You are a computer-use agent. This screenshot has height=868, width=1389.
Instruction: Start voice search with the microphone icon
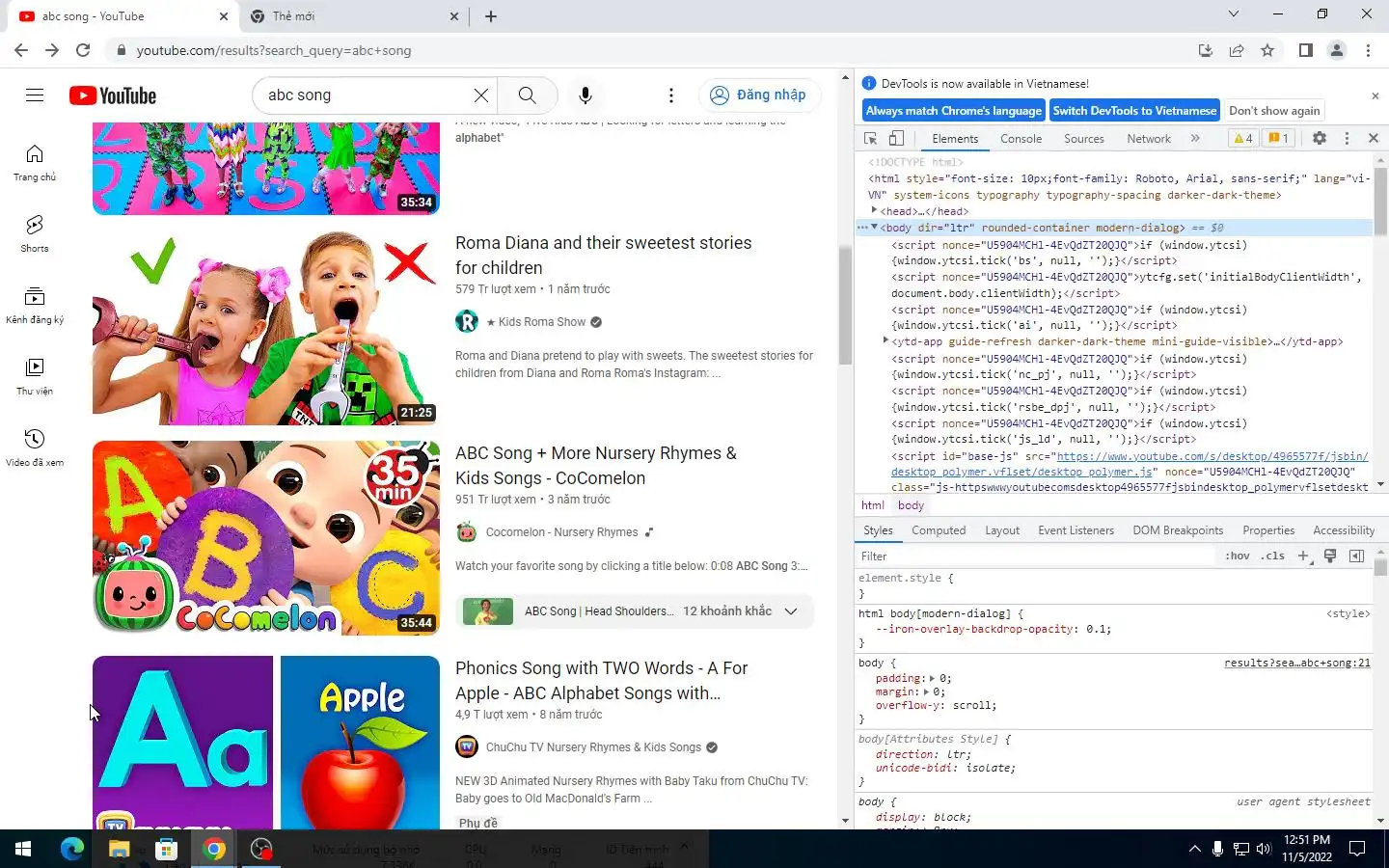586,95
